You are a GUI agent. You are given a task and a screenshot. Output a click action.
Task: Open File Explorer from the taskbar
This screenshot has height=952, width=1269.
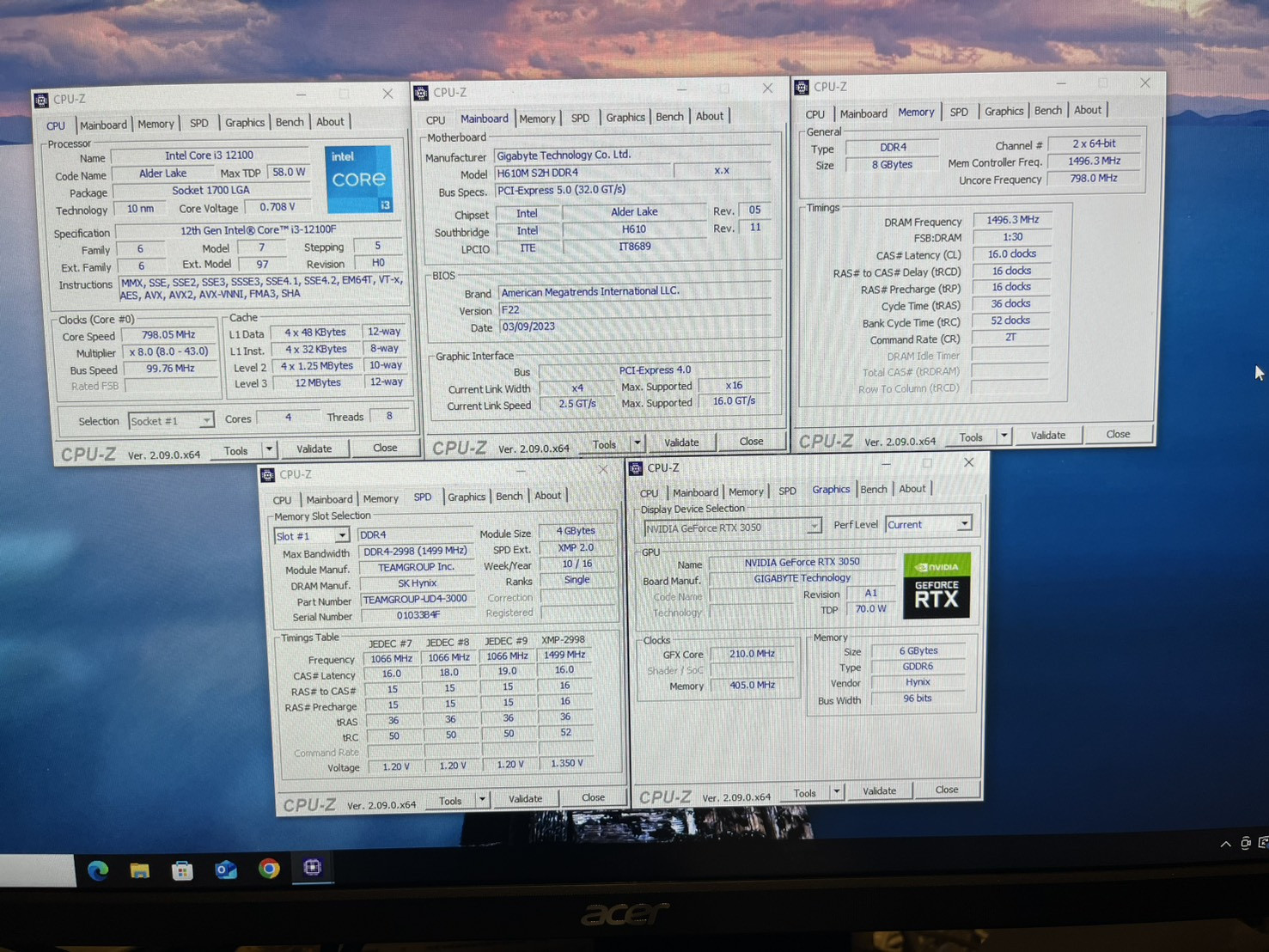pos(140,870)
